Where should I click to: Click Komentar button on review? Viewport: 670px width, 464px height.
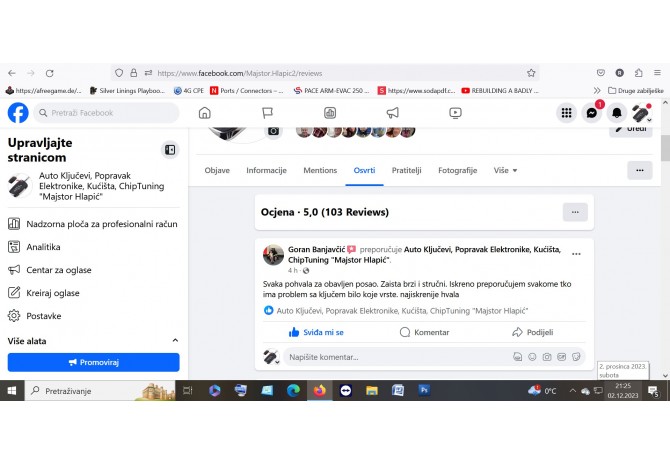pyautogui.click(x=424, y=332)
